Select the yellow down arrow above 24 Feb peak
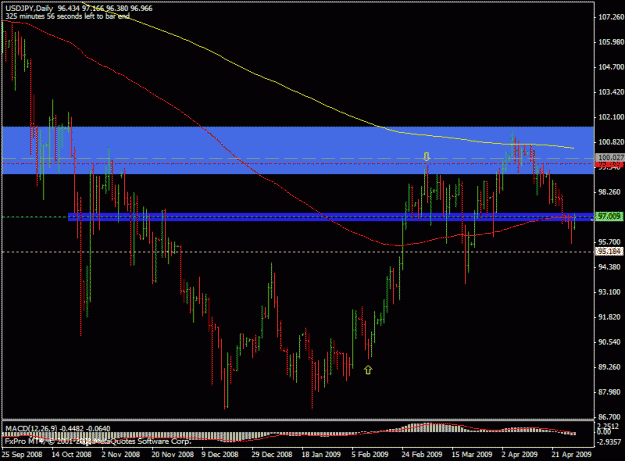Image resolution: width=625 pixels, height=461 pixels. (x=426, y=157)
